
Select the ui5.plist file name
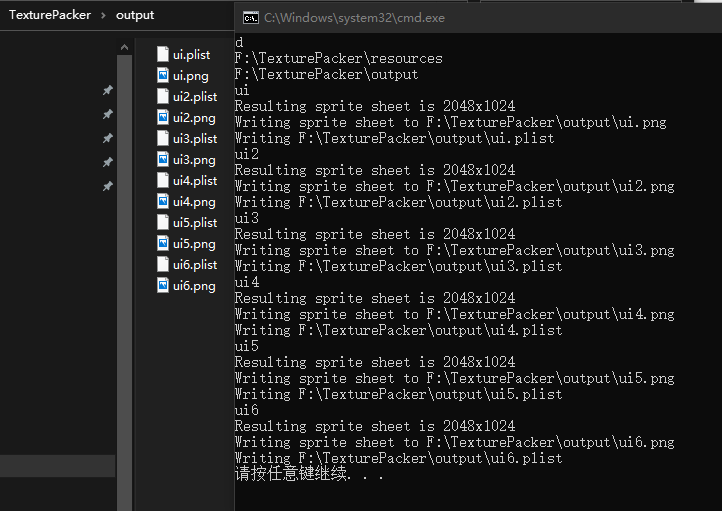[x=195, y=223]
